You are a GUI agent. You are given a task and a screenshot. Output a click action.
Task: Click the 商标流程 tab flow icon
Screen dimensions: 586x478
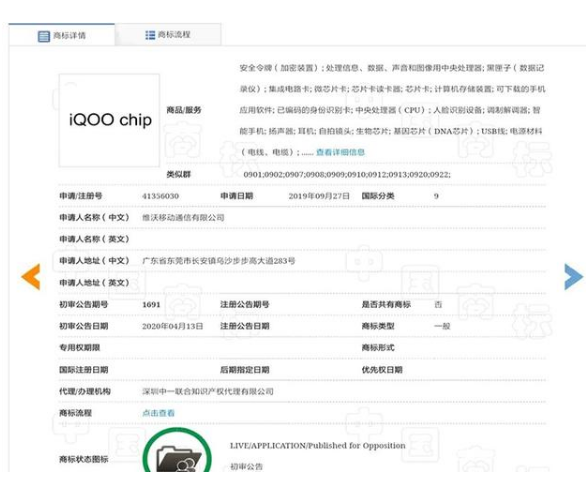150,35
